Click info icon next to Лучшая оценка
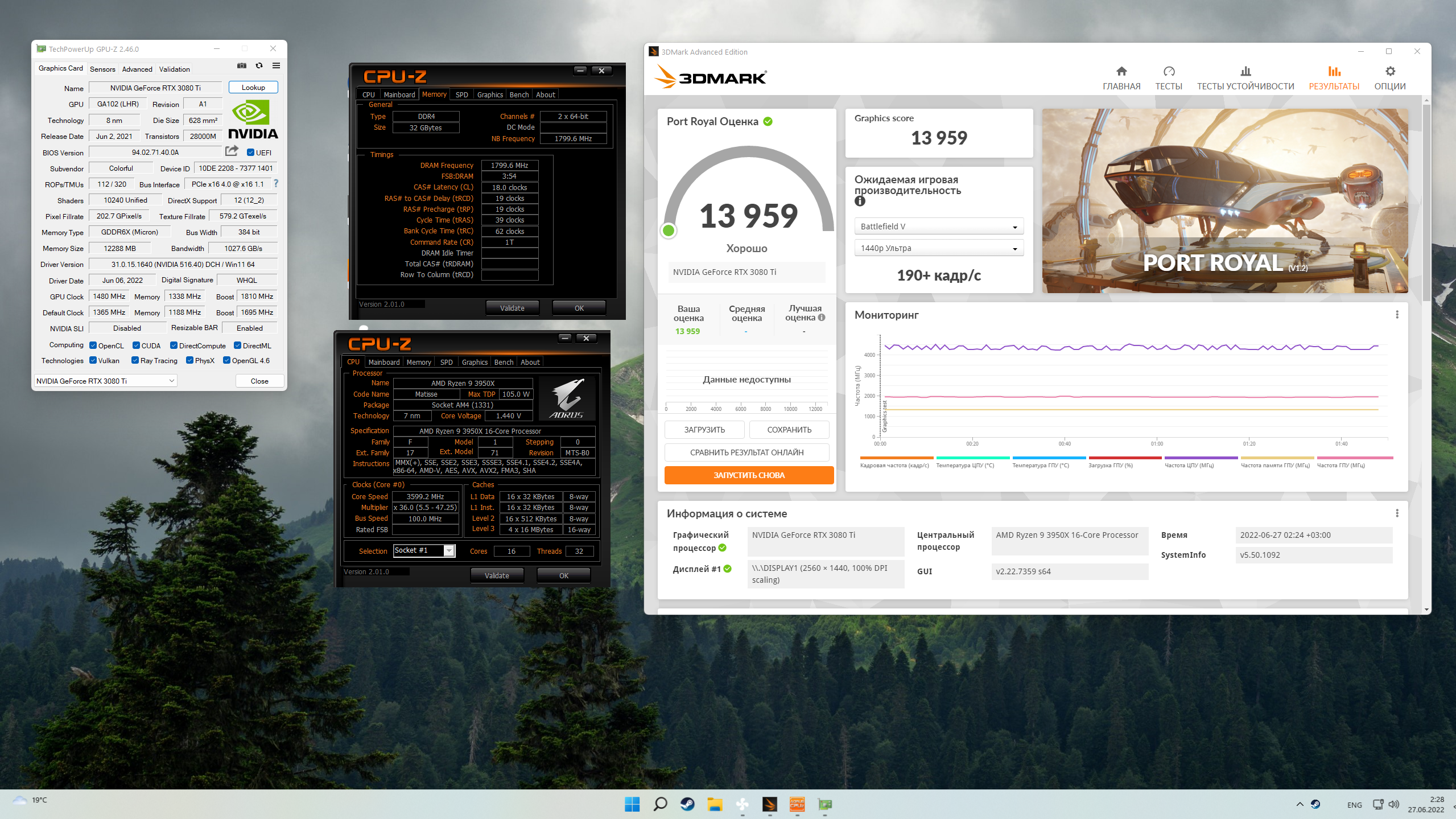This screenshot has height=819, width=1456. click(821, 318)
